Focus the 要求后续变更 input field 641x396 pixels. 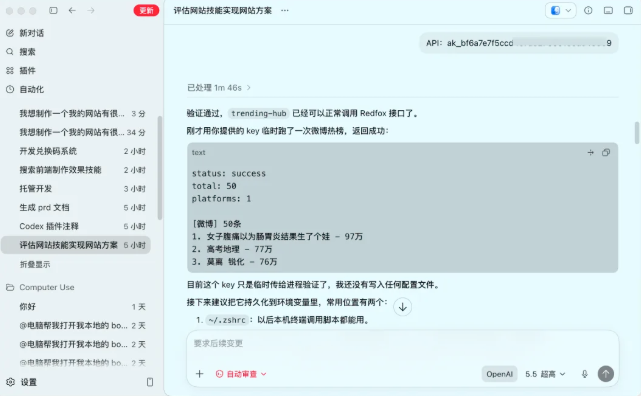(402, 343)
